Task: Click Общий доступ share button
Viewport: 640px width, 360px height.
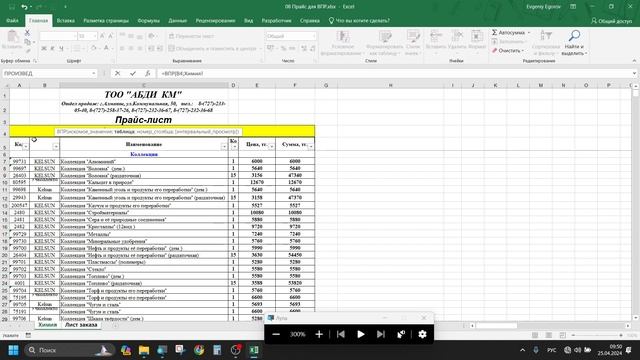Action: coord(611,20)
